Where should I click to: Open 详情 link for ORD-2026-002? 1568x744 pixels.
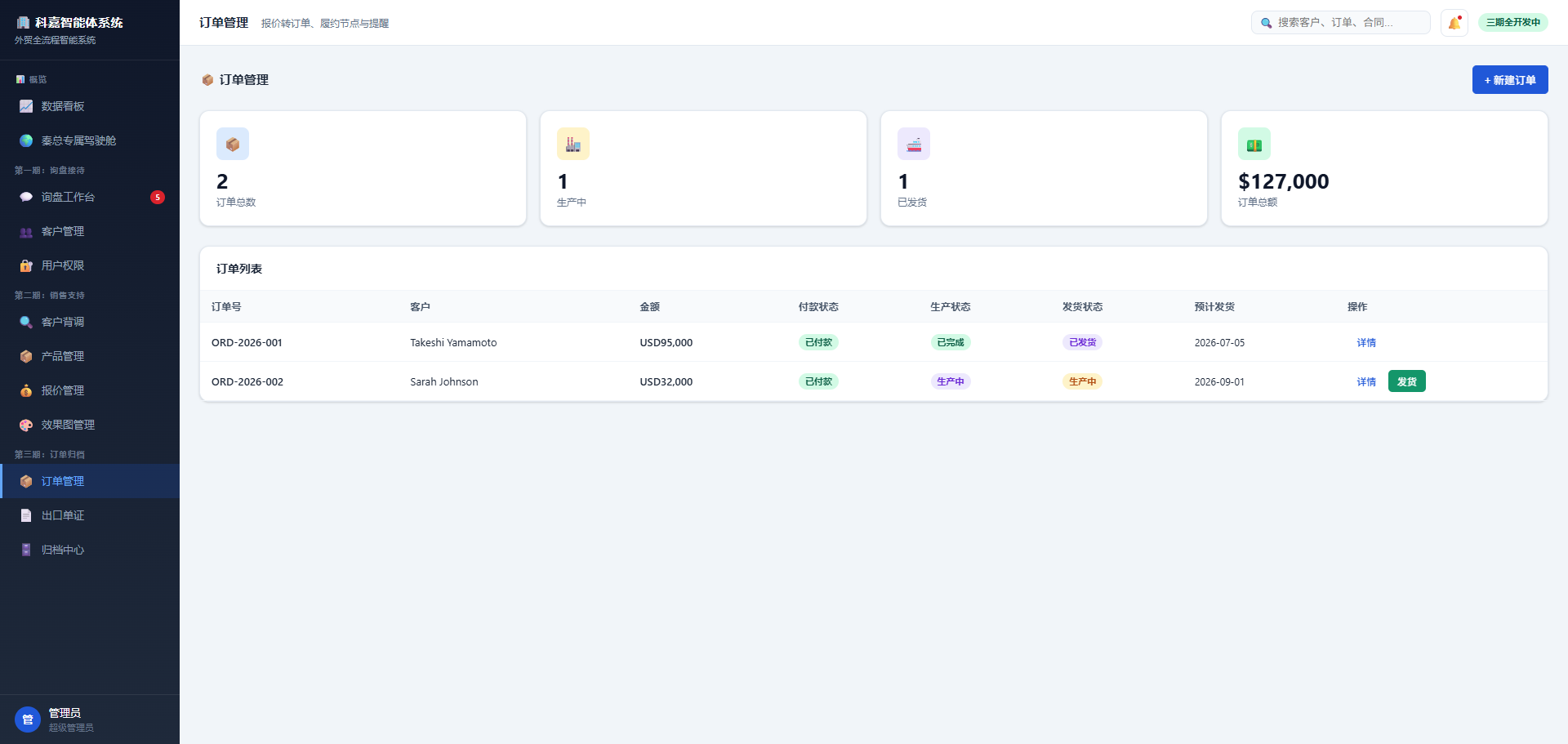[1366, 381]
